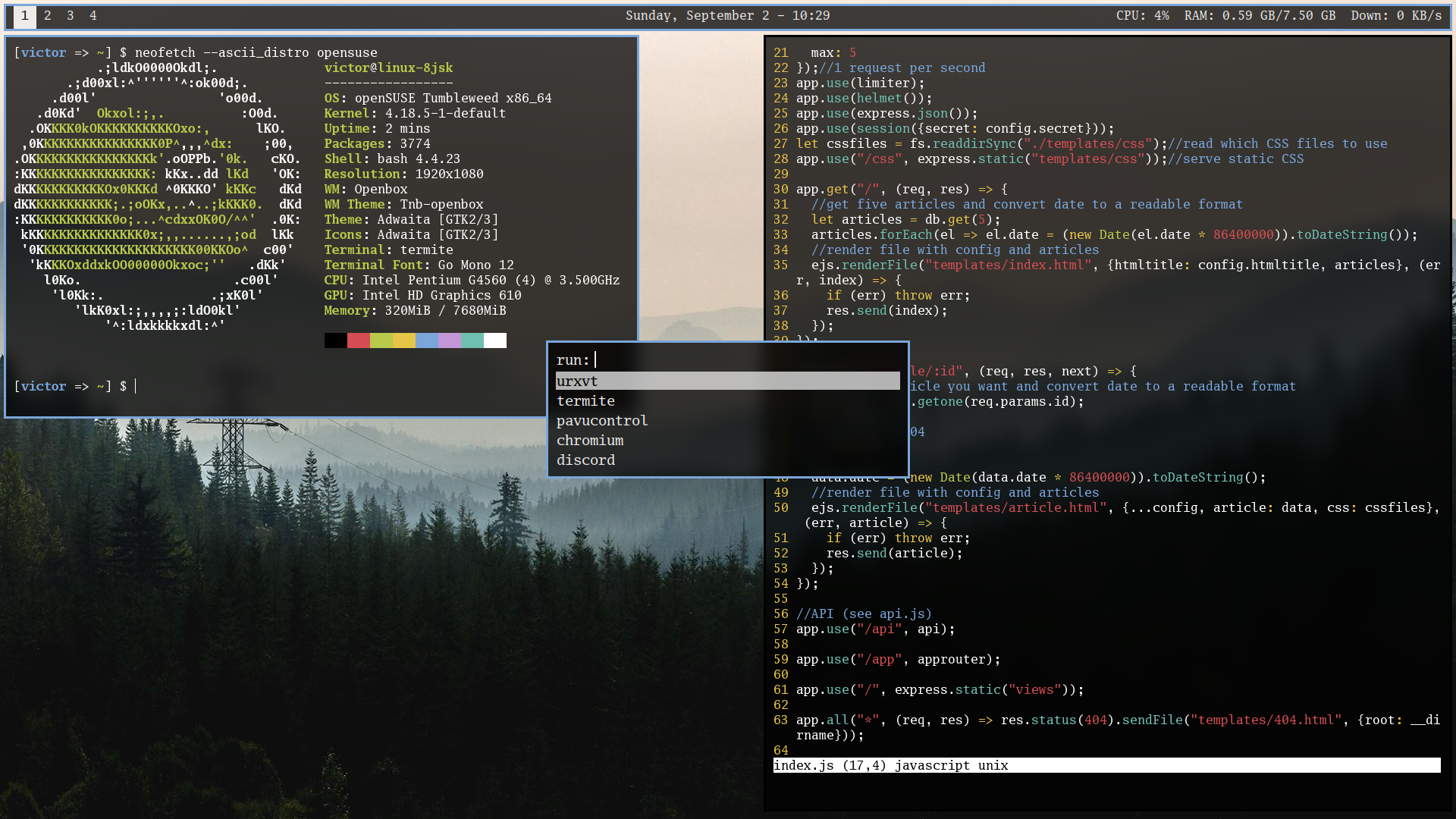Click line 21 max: 5 setting
This screenshot has height=819, width=1456.
[x=834, y=53]
